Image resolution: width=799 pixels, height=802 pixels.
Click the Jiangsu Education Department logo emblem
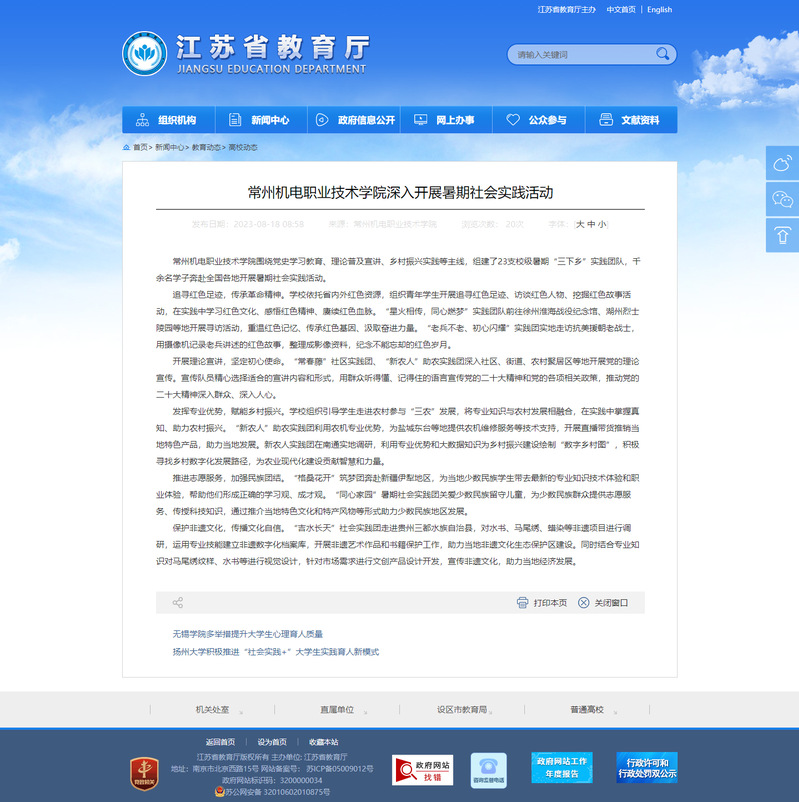(144, 53)
